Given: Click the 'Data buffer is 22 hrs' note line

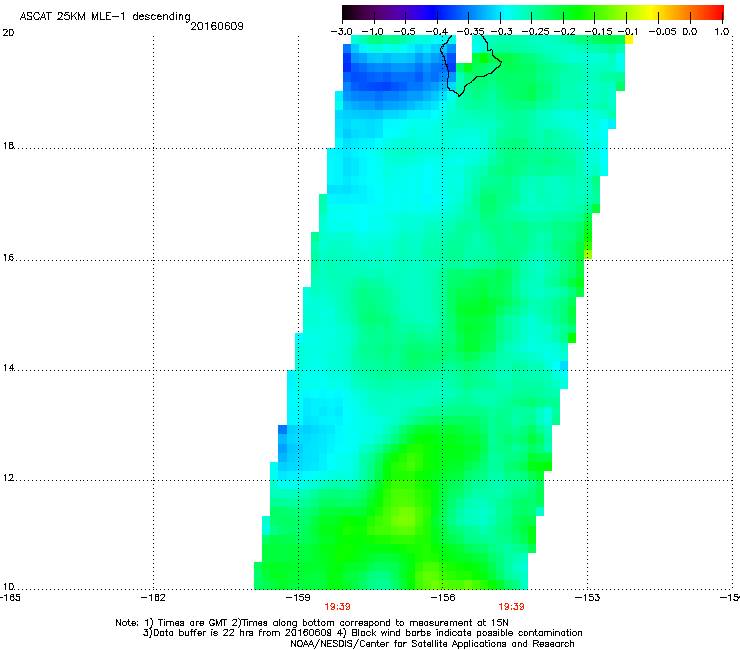Looking at the screenshot, I should [362, 633].
